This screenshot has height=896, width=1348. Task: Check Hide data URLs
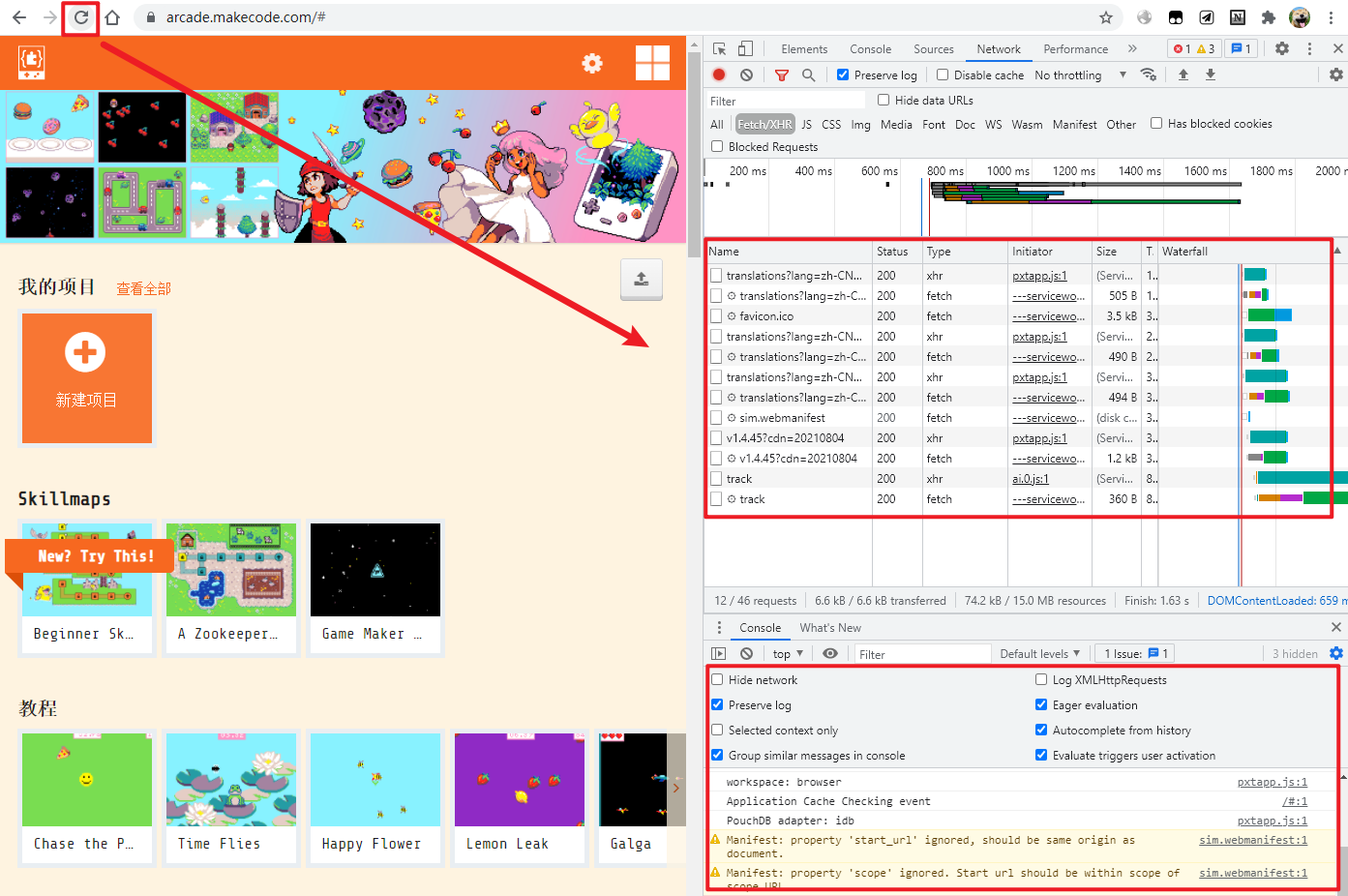tap(884, 100)
